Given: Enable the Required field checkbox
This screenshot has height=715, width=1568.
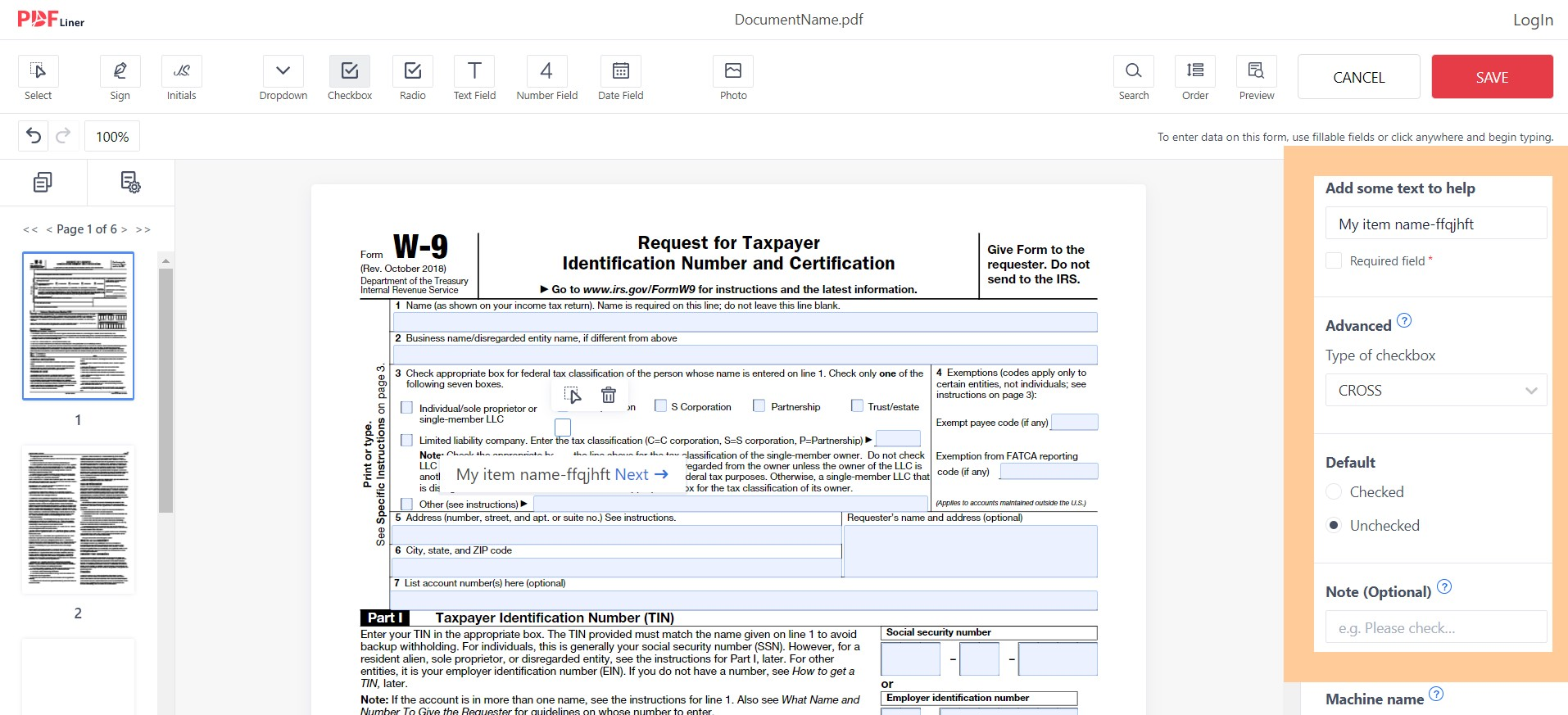Looking at the screenshot, I should (1334, 260).
